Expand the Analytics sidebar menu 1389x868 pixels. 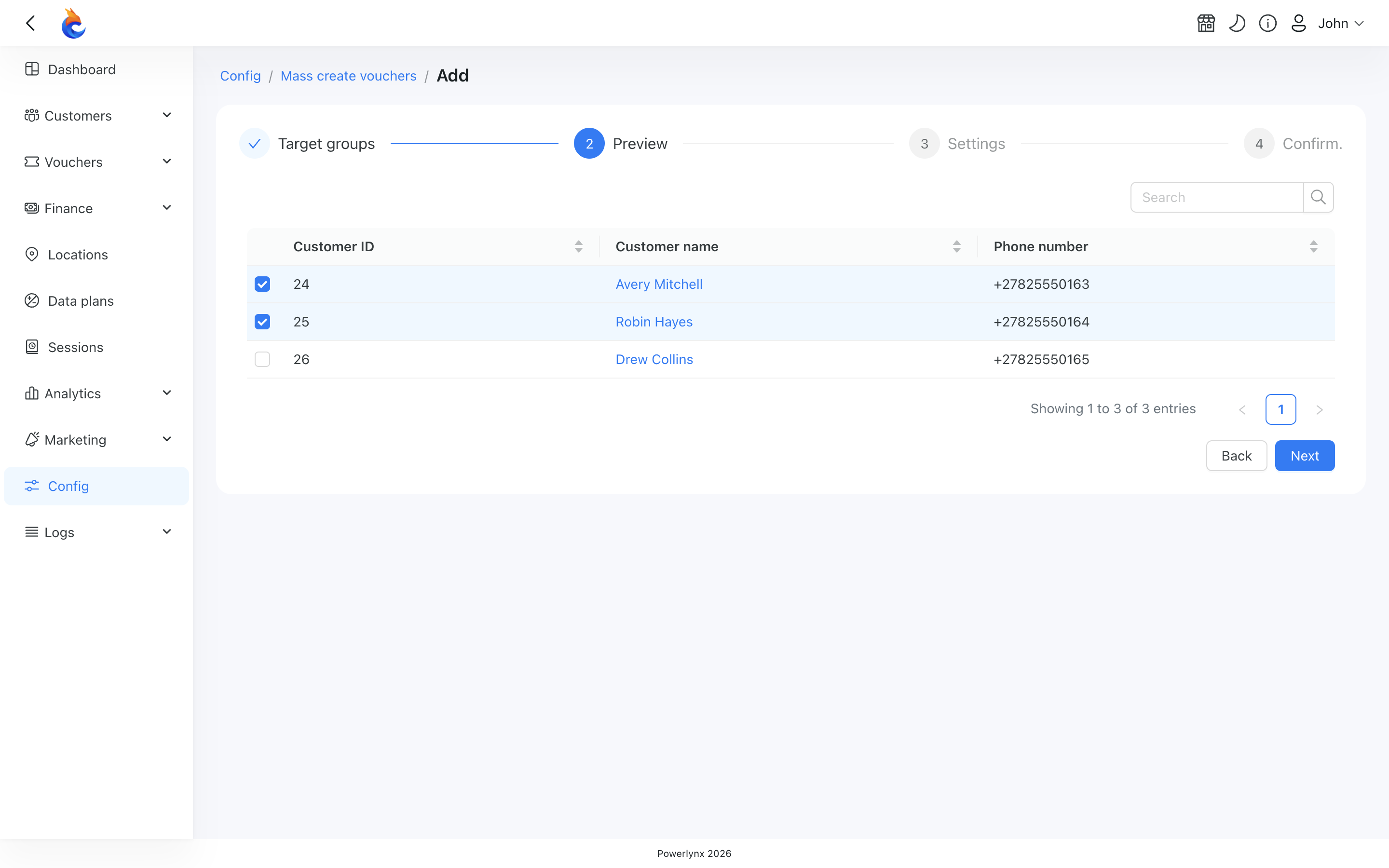pyautogui.click(x=96, y=394)
